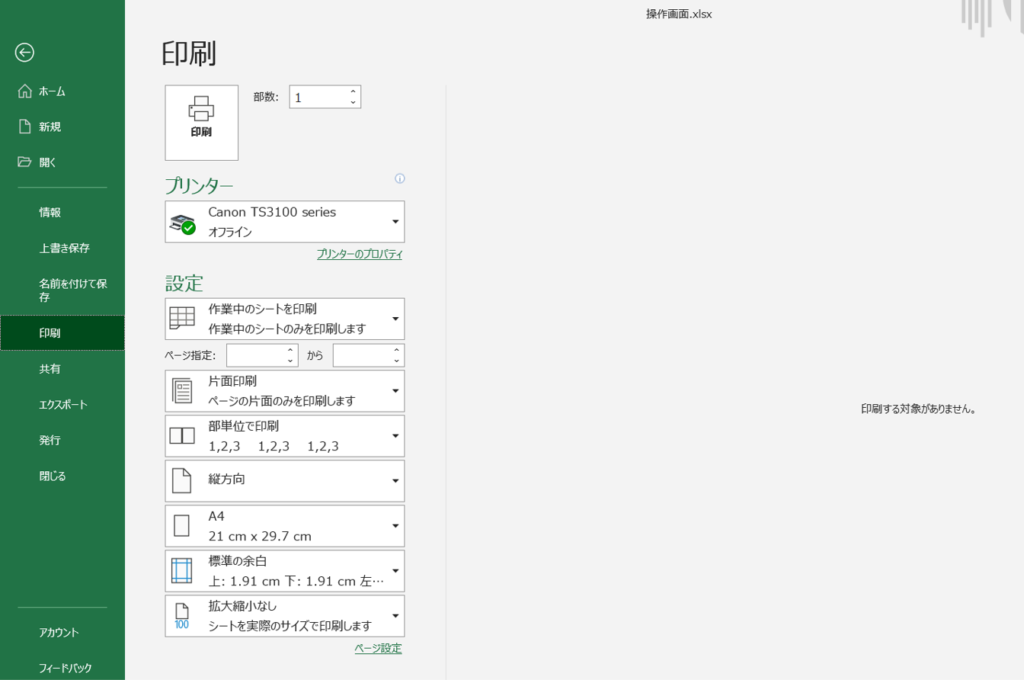Decrease the ending page number after から

tap(397, 361)
